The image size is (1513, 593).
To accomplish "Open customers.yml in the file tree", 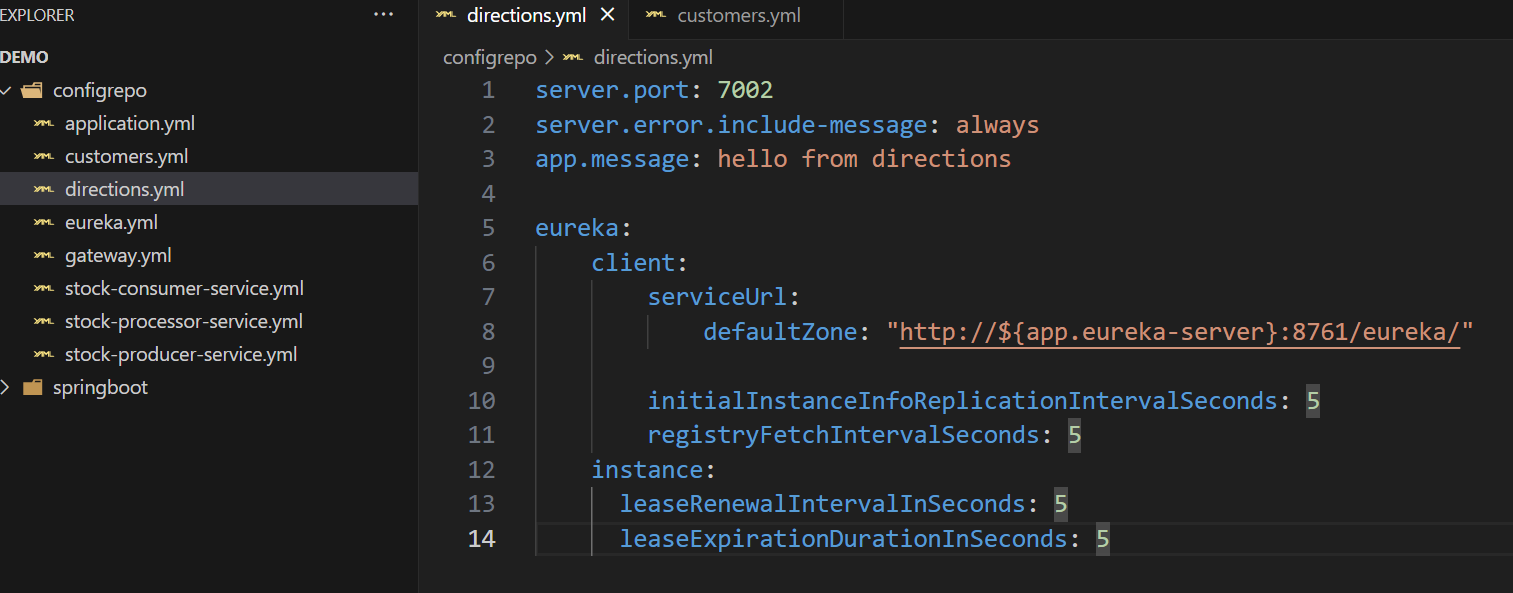I will (126, 157).
